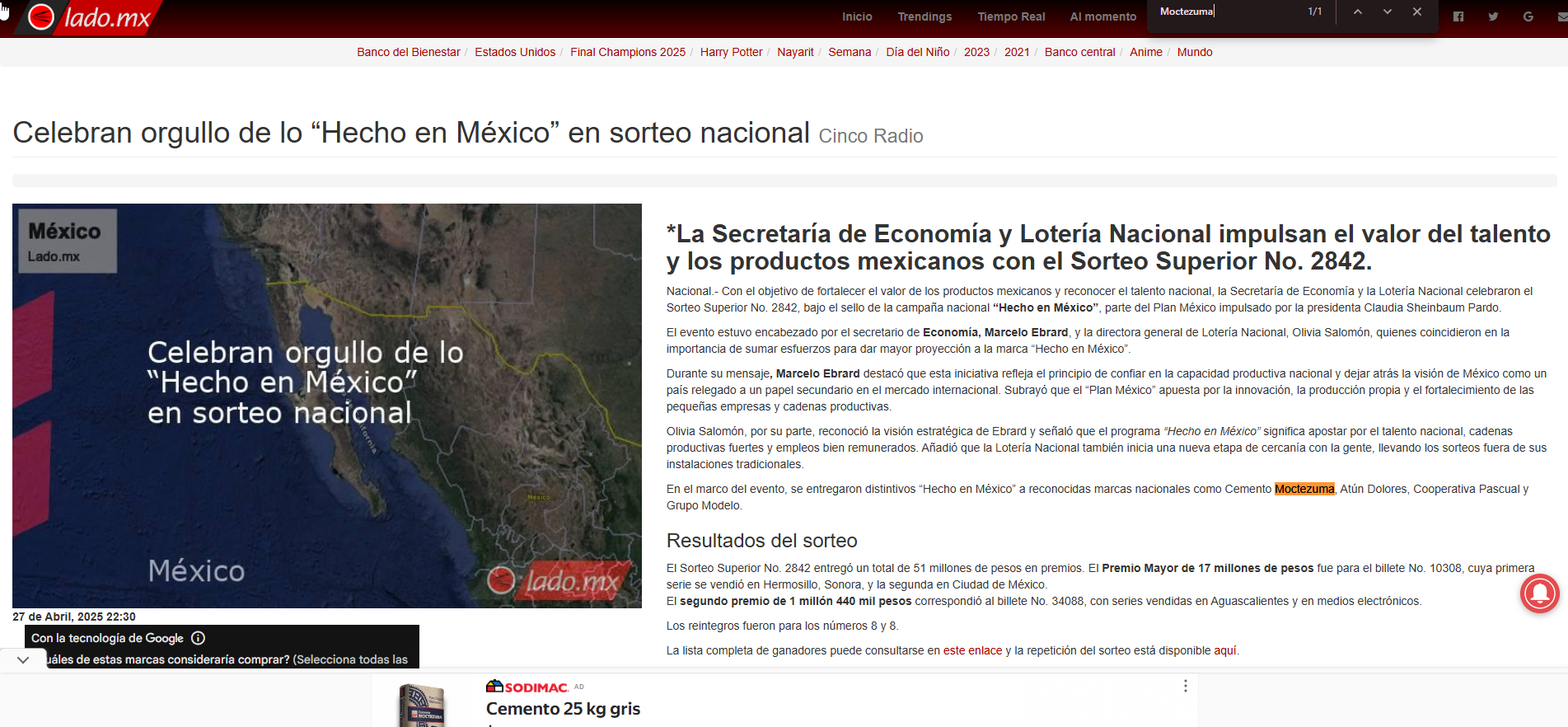The width and height of the screenshot is (1568, 727).
Task: Select Tiempo Real in navigation
Action: tap(1011, 16)
